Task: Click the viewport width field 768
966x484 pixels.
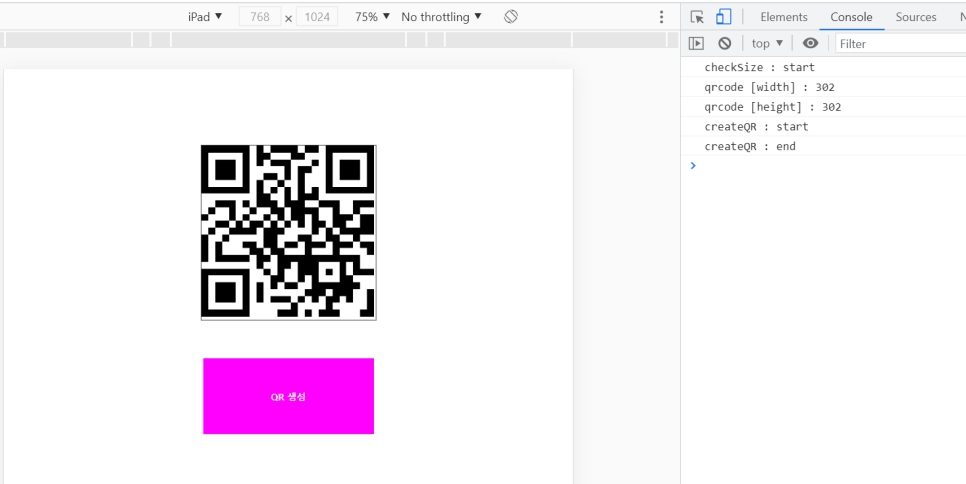Action: (x=260, y=17)
